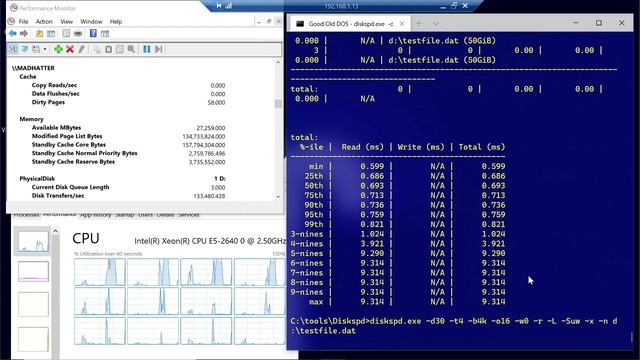Viewport: 640px width, 360px height.
Task: Restore down the remote desktop session
Action: click(454, 6)
